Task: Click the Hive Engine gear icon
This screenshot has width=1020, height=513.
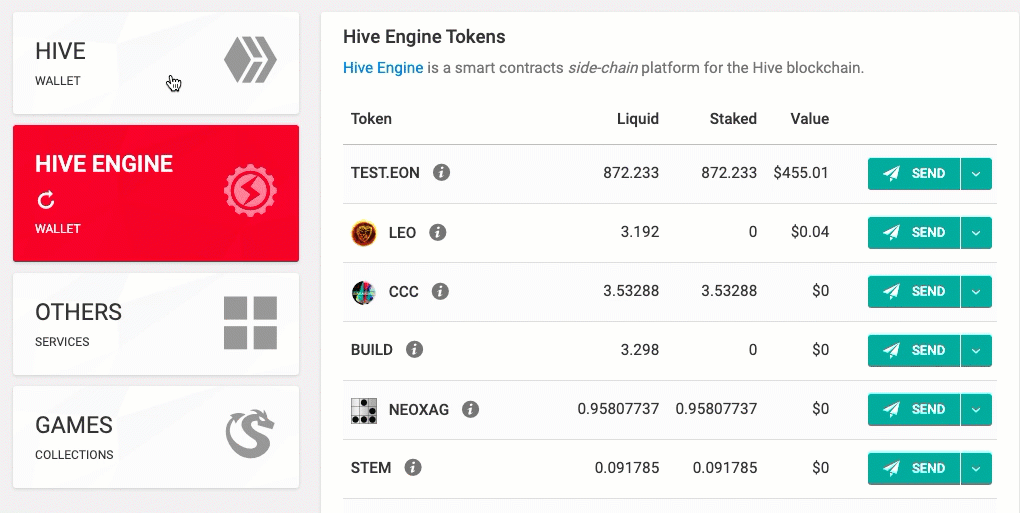Action: [250, 191]
